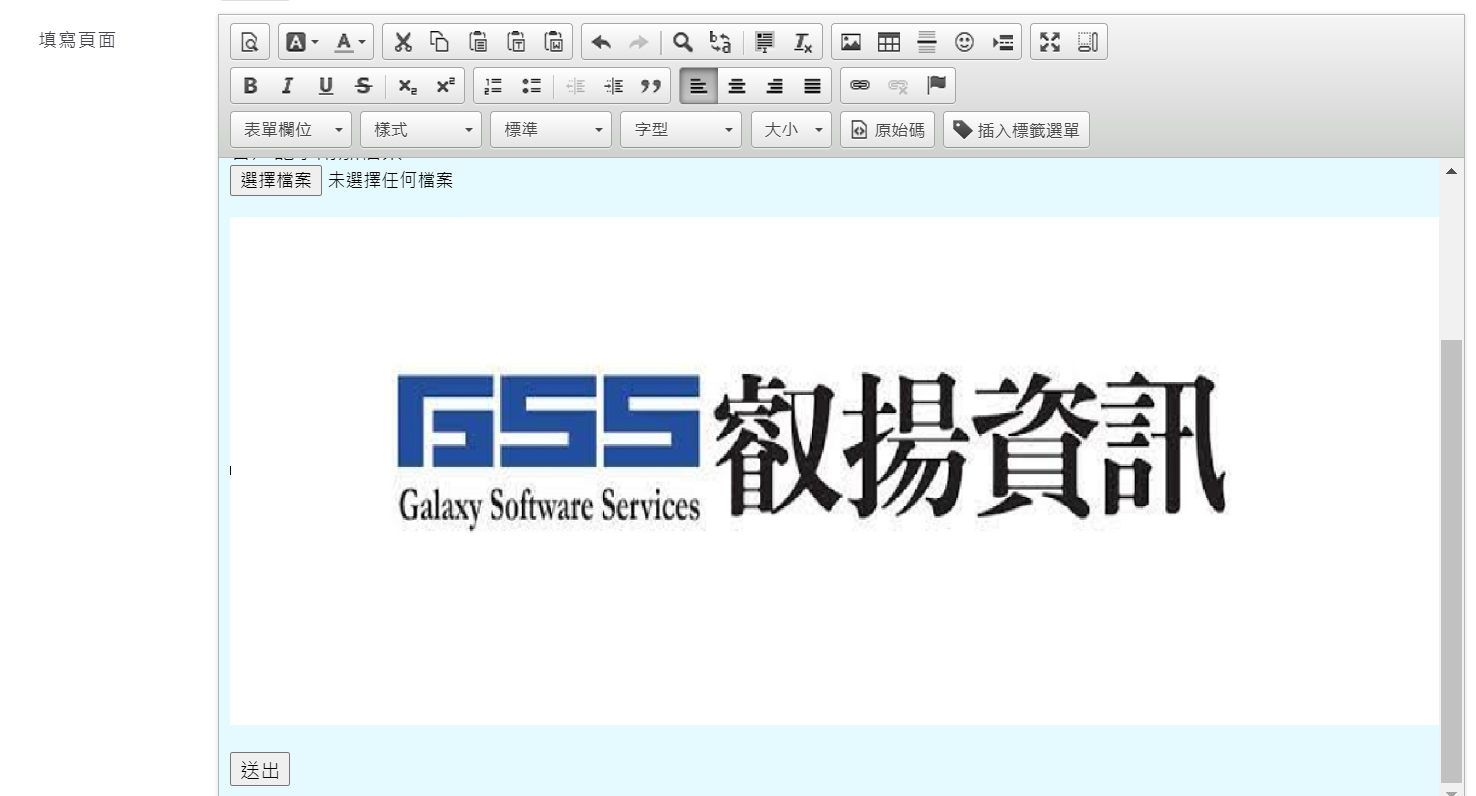1476x796 pixels.
Task: Open the 大小 font size dropdown
Action: click(791, 130)
